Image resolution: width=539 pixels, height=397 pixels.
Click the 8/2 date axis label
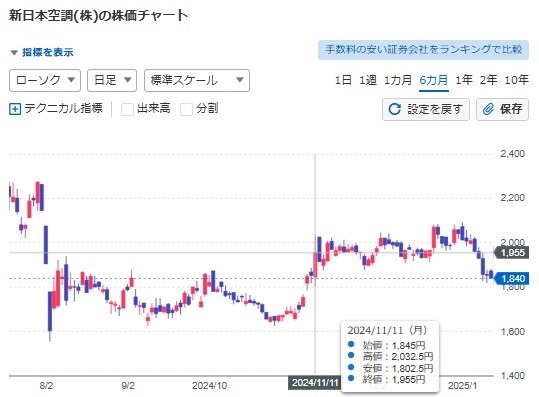click(46, 386)
